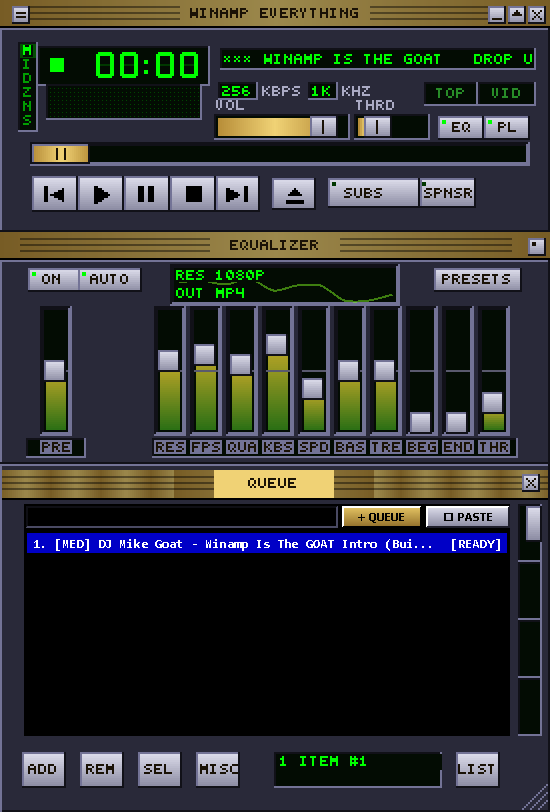
Task: Click the END equalizer slider knob
Action: click(x=456, y=423)
